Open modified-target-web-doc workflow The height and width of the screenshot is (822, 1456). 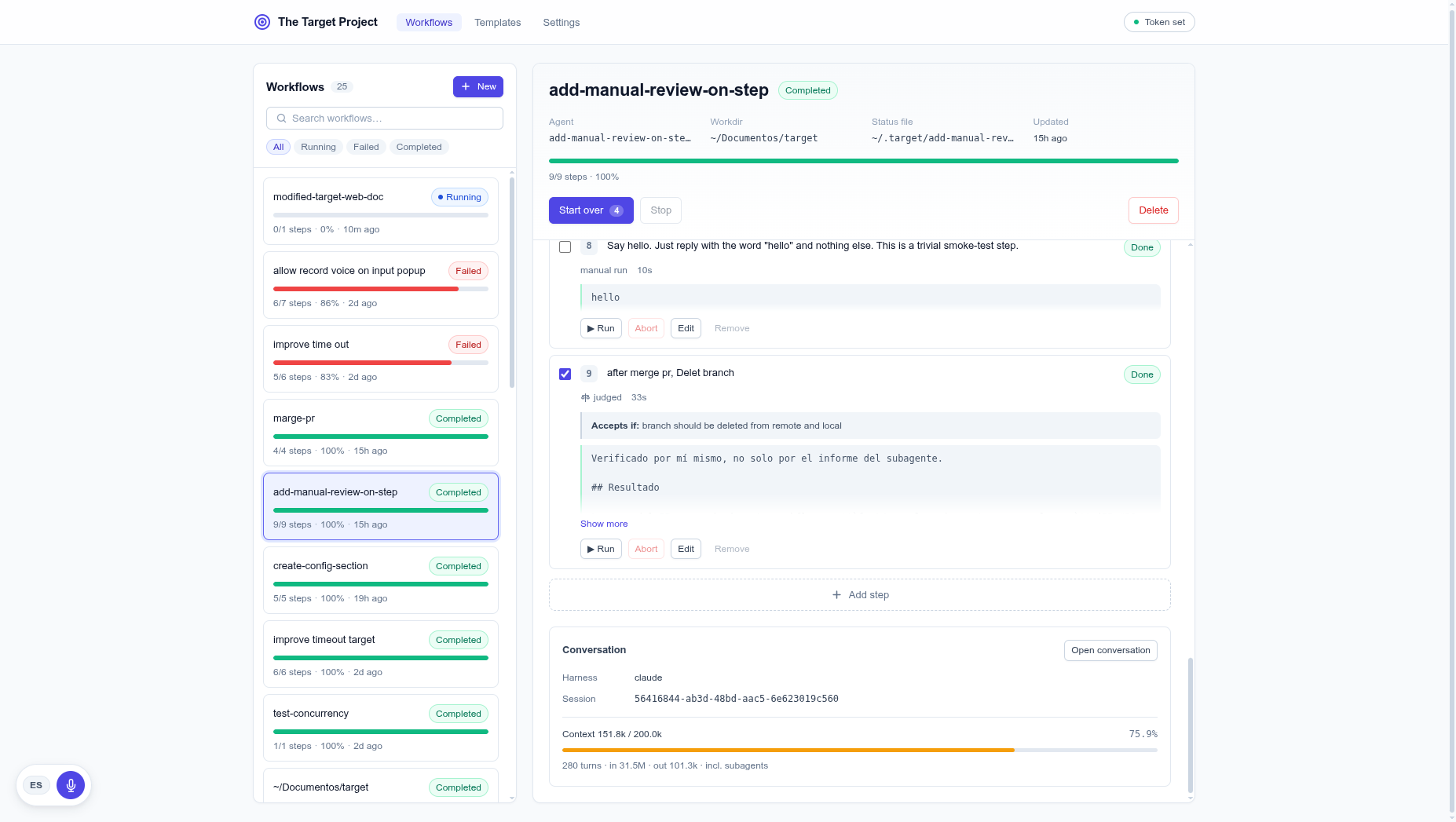click(x=381, y=211)
